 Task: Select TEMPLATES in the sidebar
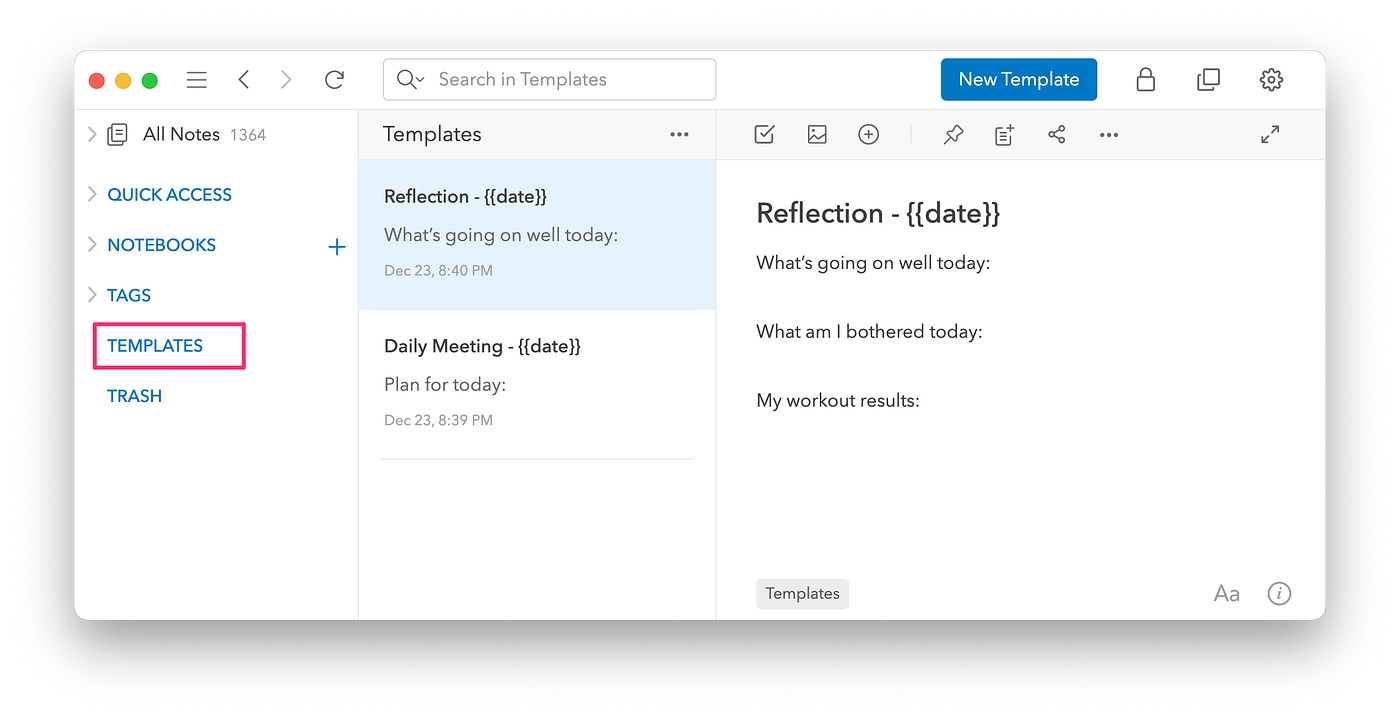[155, 346]
